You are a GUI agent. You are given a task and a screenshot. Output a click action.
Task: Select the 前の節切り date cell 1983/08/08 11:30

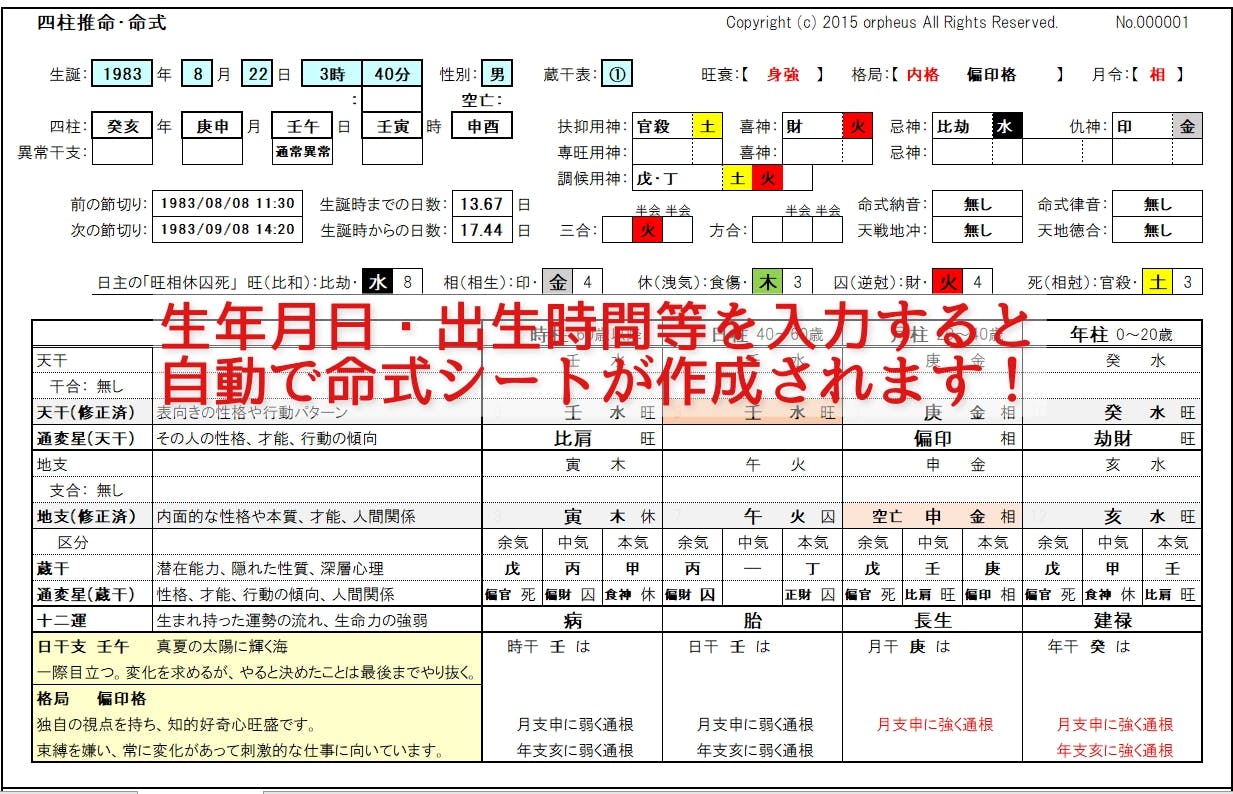click(226, 203)
